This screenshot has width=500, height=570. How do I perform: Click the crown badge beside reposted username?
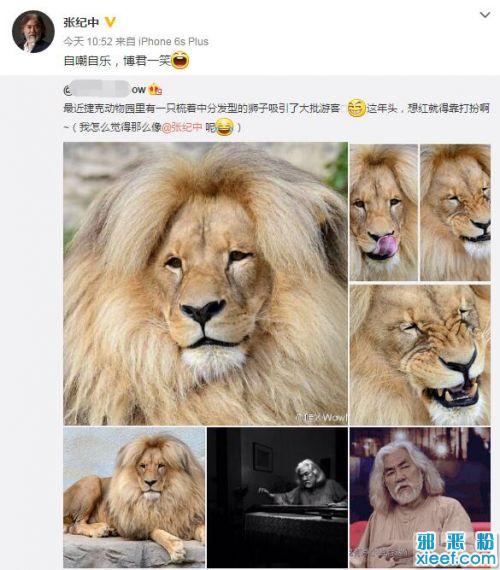click(155, 89)
